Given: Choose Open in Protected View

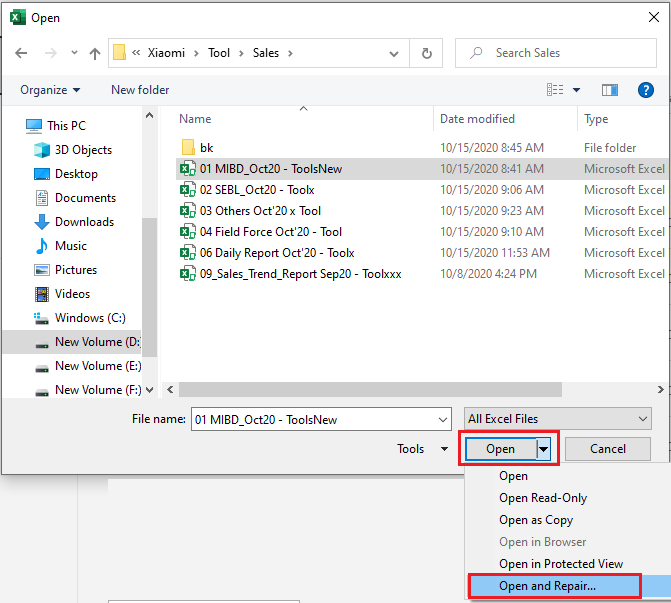Looking at the screenshot, I should click(x=561, y=564).
